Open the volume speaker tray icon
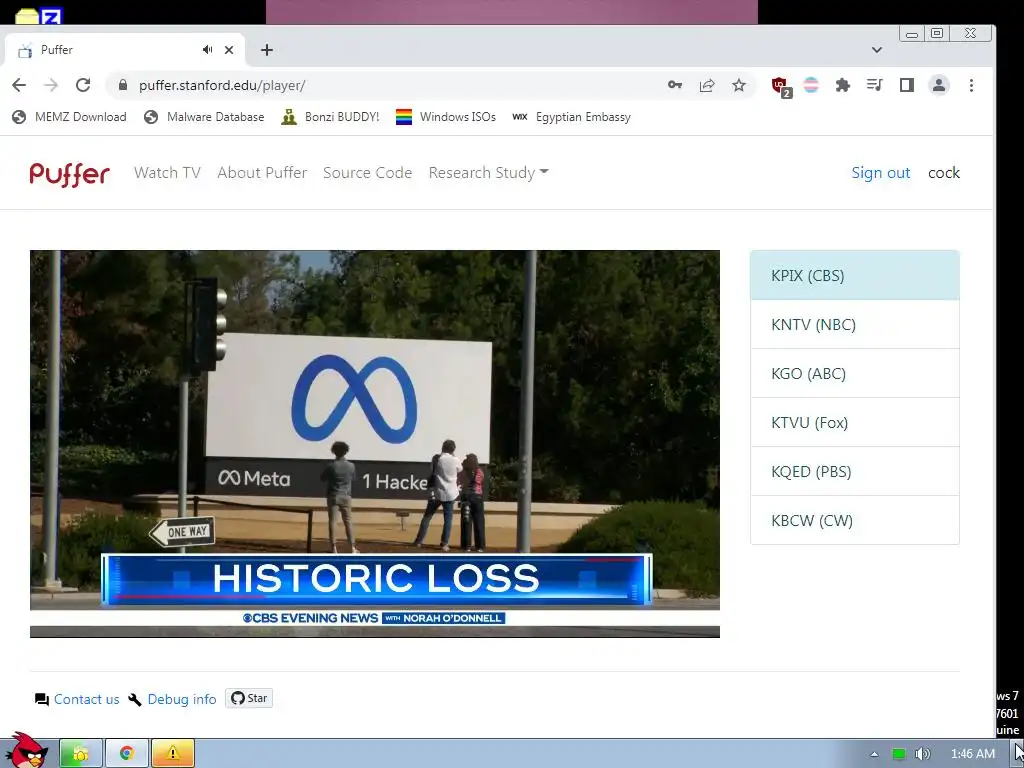The width and height of the screenshot is (1024, 768). [922, 754]
